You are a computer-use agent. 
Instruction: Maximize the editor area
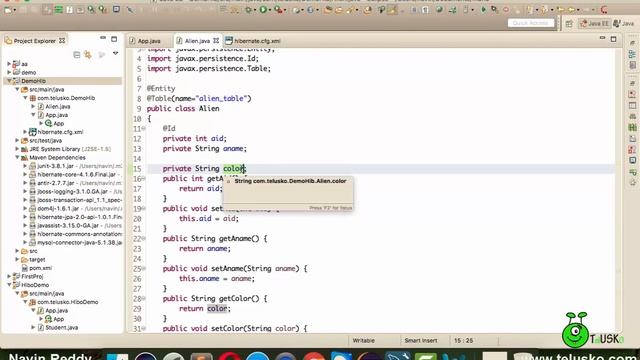point(613,39)
